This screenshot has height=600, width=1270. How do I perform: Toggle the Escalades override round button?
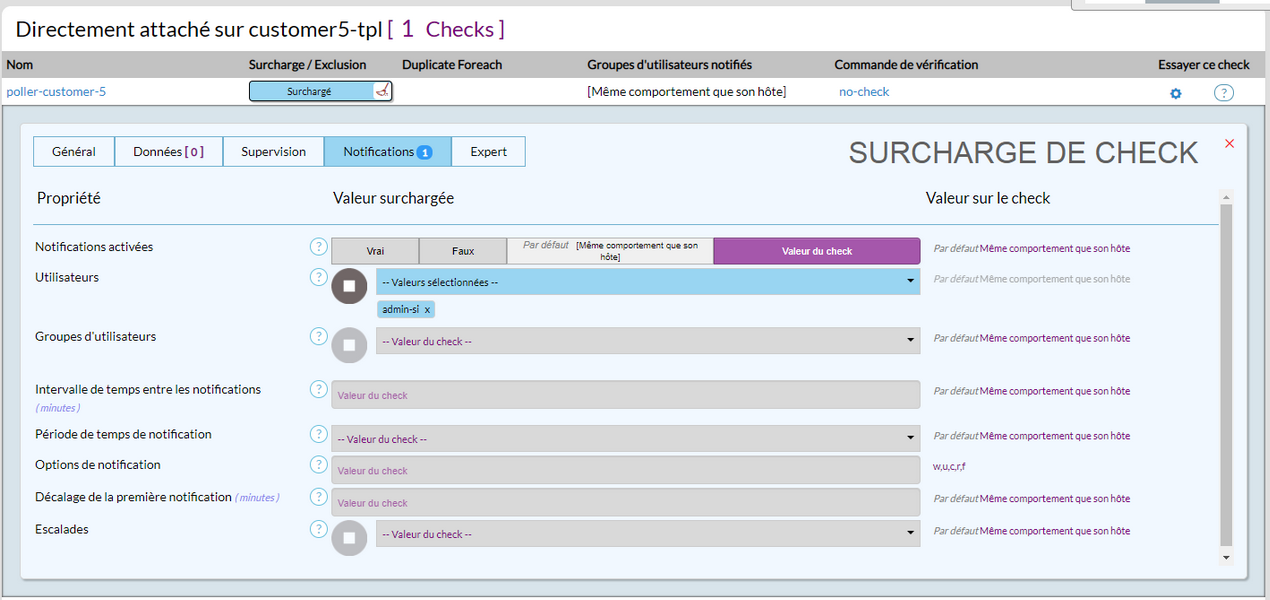(349, 538)
